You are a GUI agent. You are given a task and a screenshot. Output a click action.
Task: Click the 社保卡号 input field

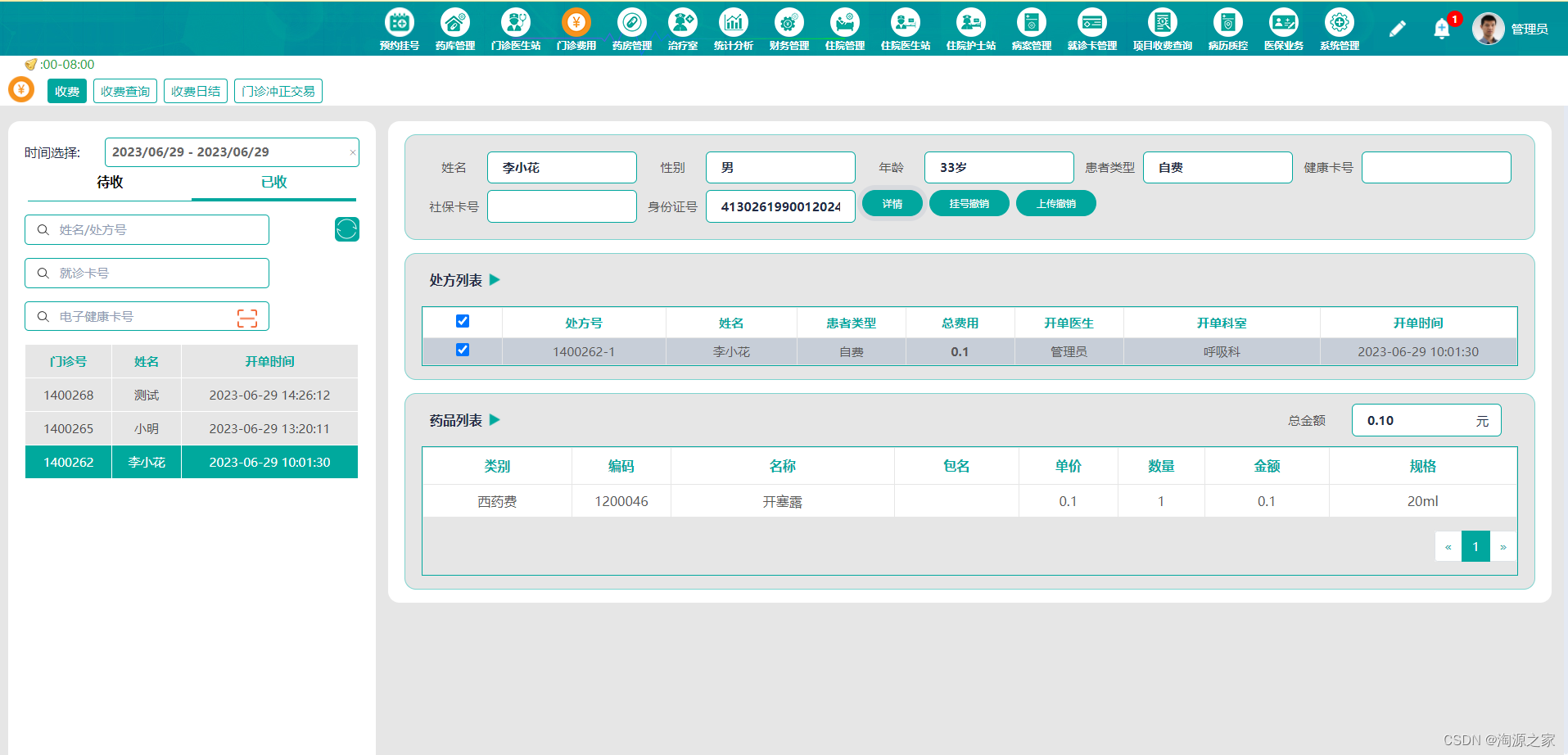pyautogui.click(x=562, y=206)
